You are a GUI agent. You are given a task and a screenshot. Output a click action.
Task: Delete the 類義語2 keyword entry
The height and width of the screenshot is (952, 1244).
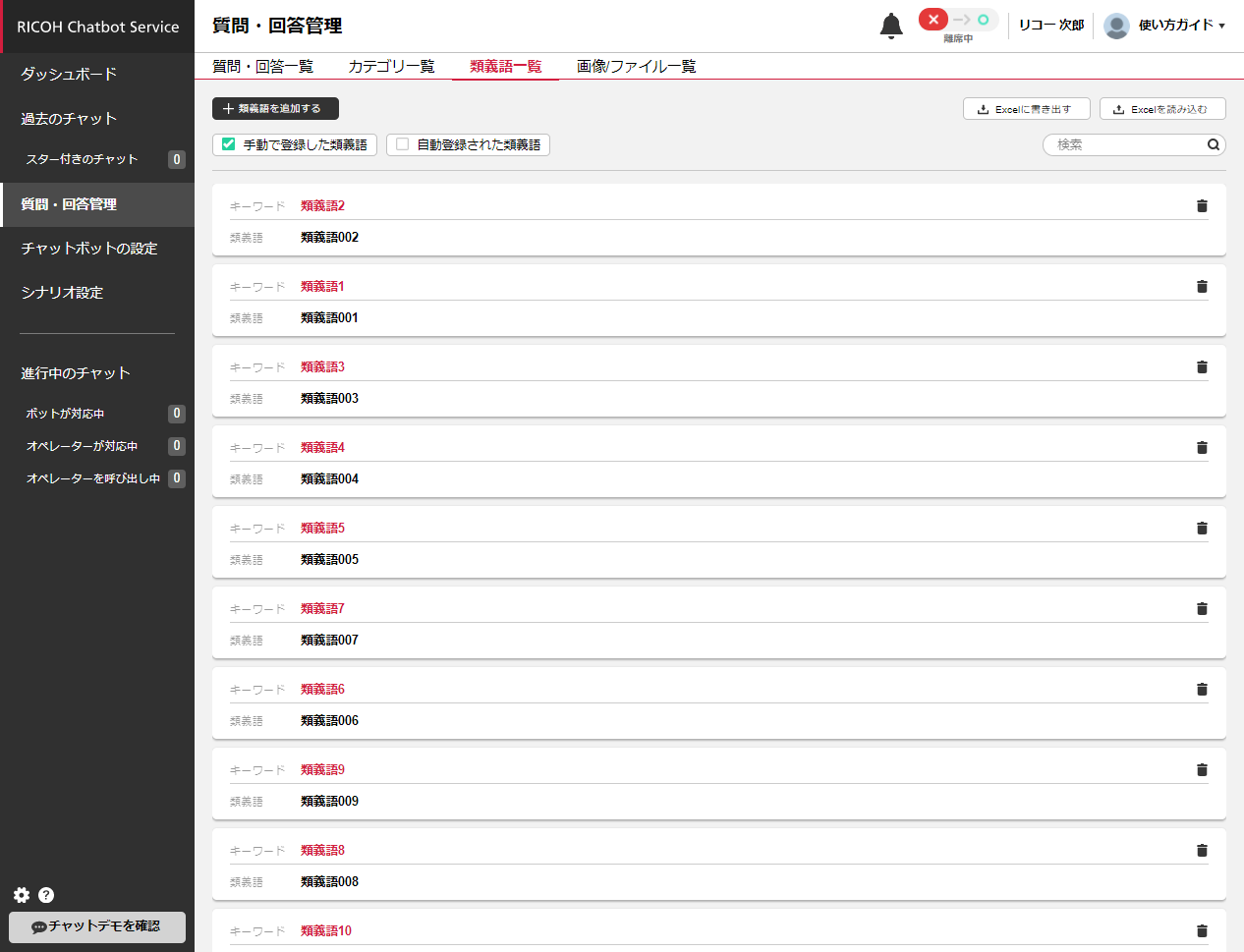[x=1201, y=206]
